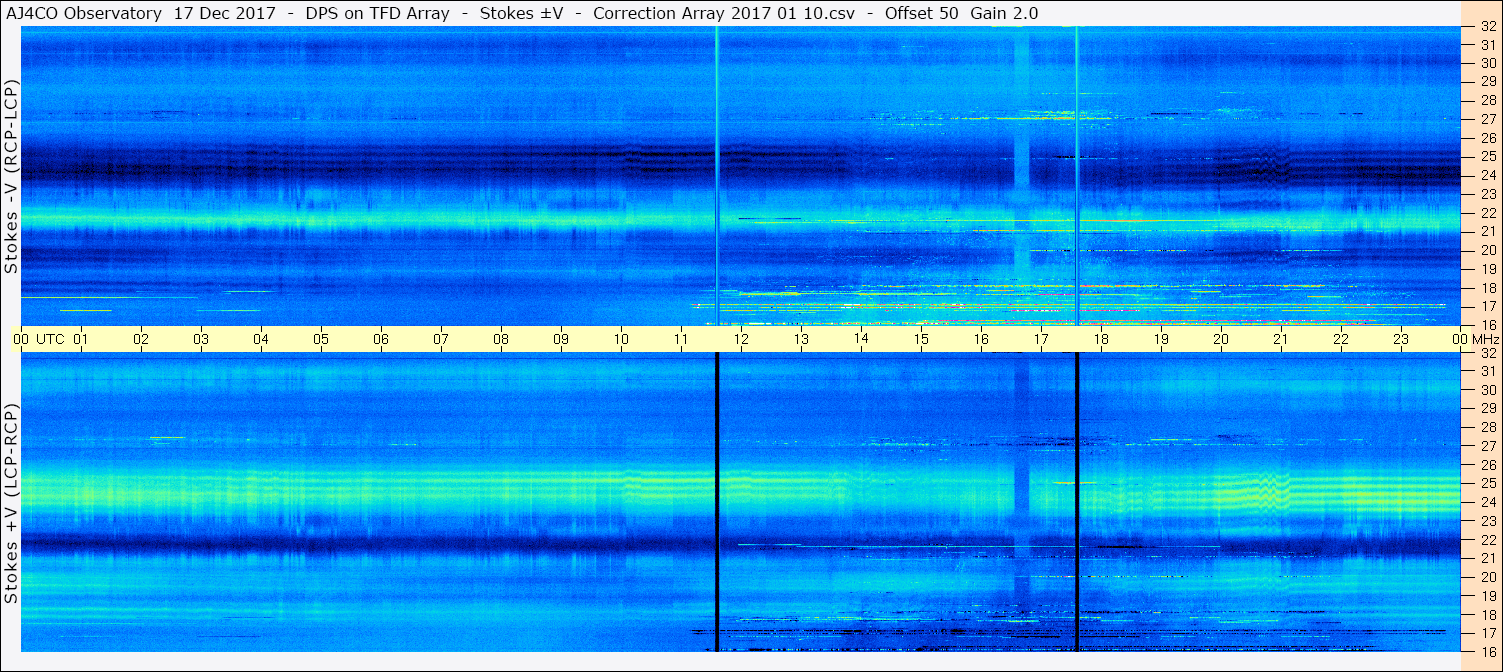Click the "Gain 2.0" value in title
The width and height of the screenshot is (1503, 672).
click(1004, 14)
